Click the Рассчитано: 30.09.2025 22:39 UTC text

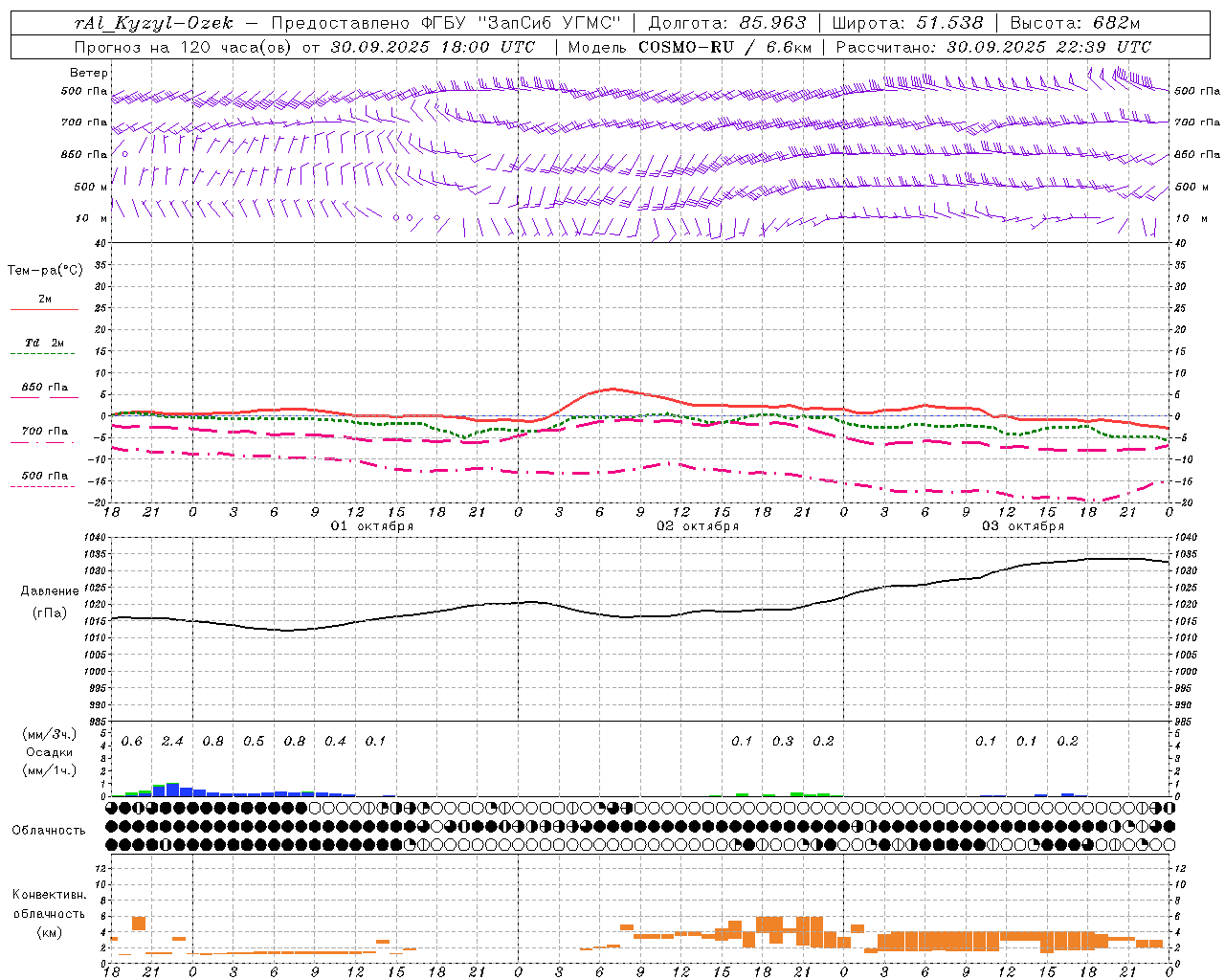993,47
